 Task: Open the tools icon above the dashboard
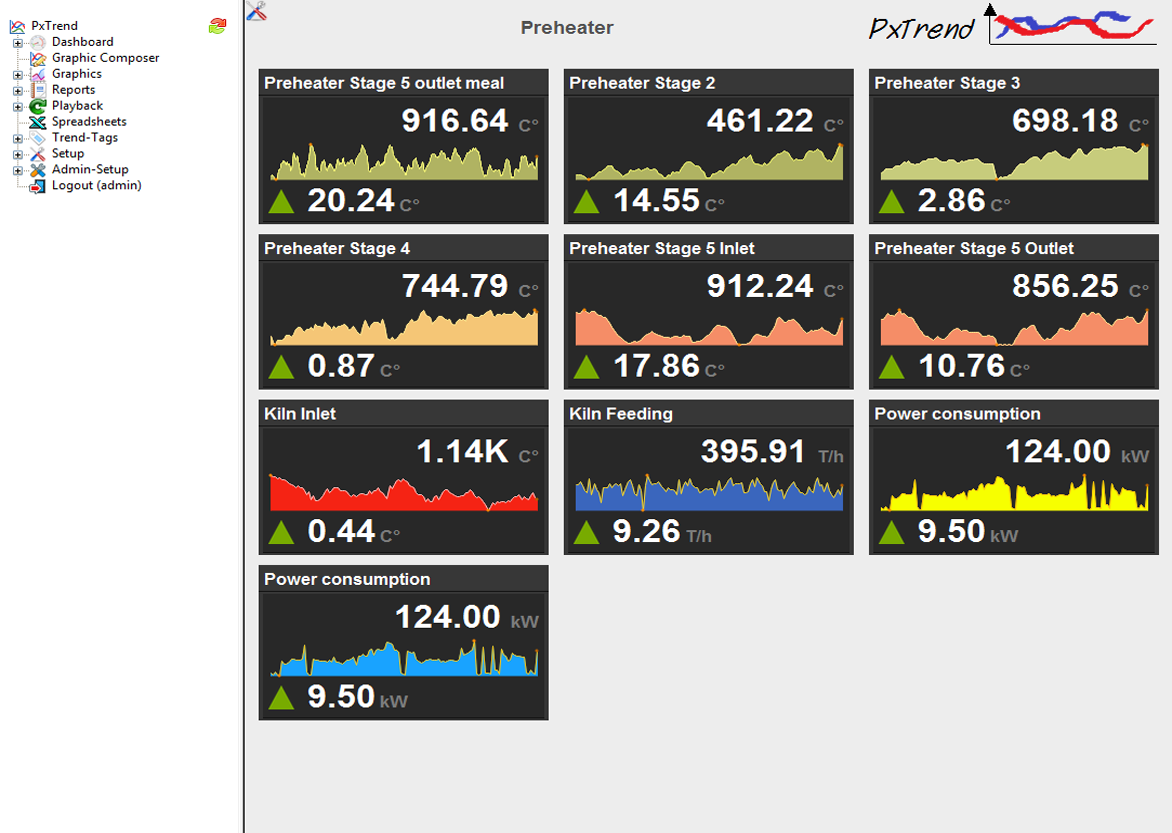coord(256,11)
